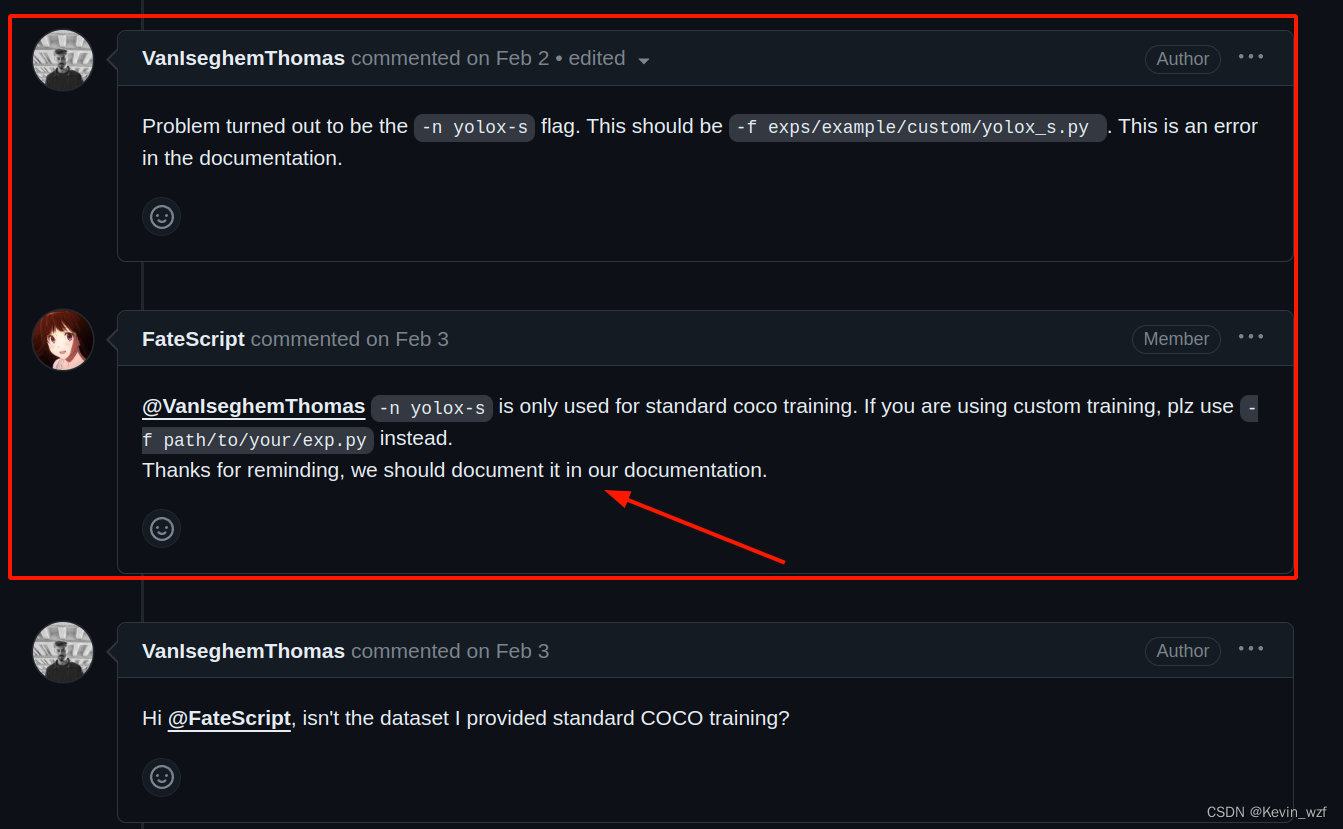Add emoji reaction to the COCO training question

tap(161, 777)
